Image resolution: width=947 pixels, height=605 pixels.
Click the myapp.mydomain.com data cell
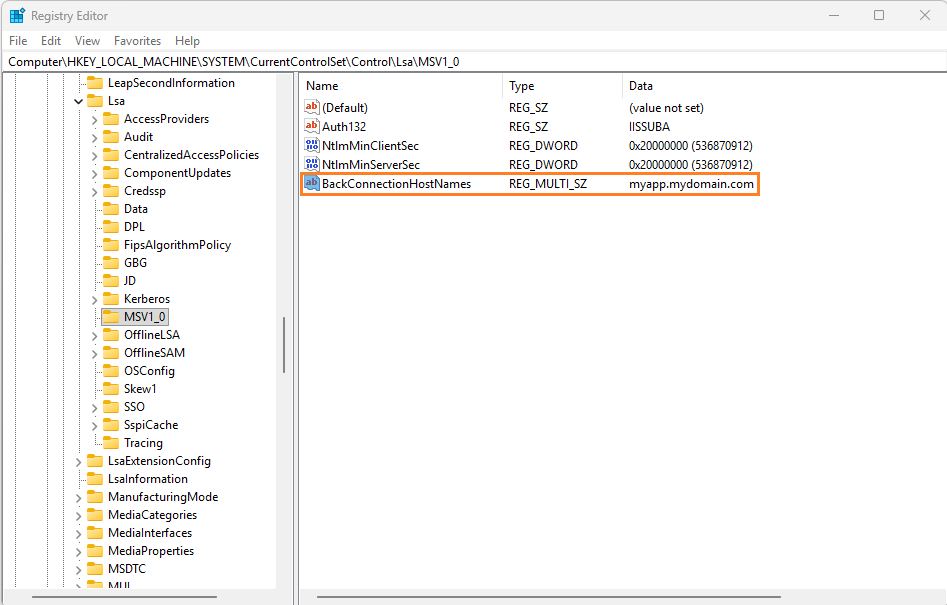tap(692, 184)
